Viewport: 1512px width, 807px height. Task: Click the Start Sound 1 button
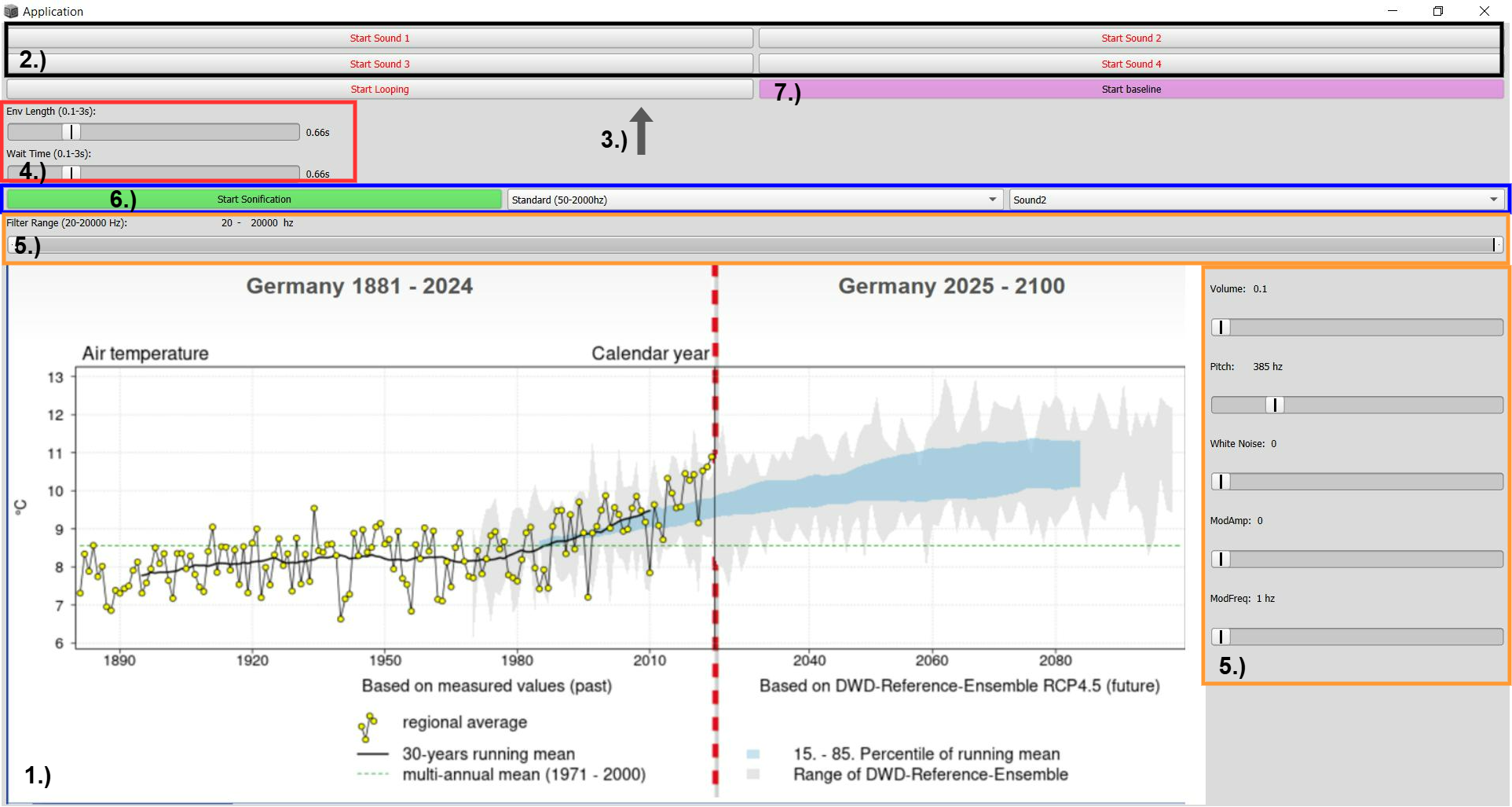[x=379, y=38]
